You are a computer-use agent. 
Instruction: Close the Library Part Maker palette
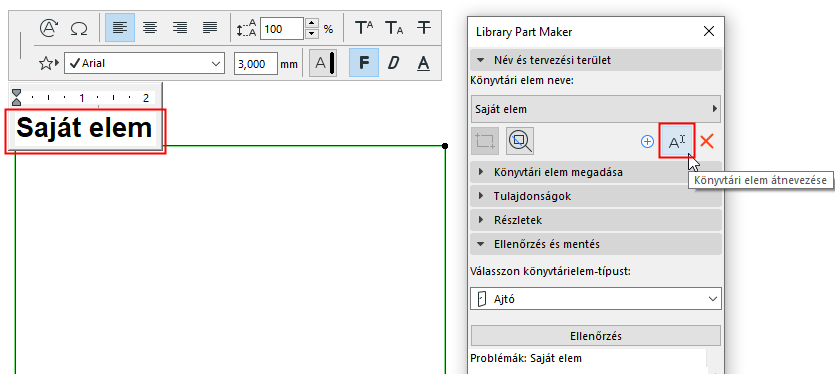[x=709, y=31]
